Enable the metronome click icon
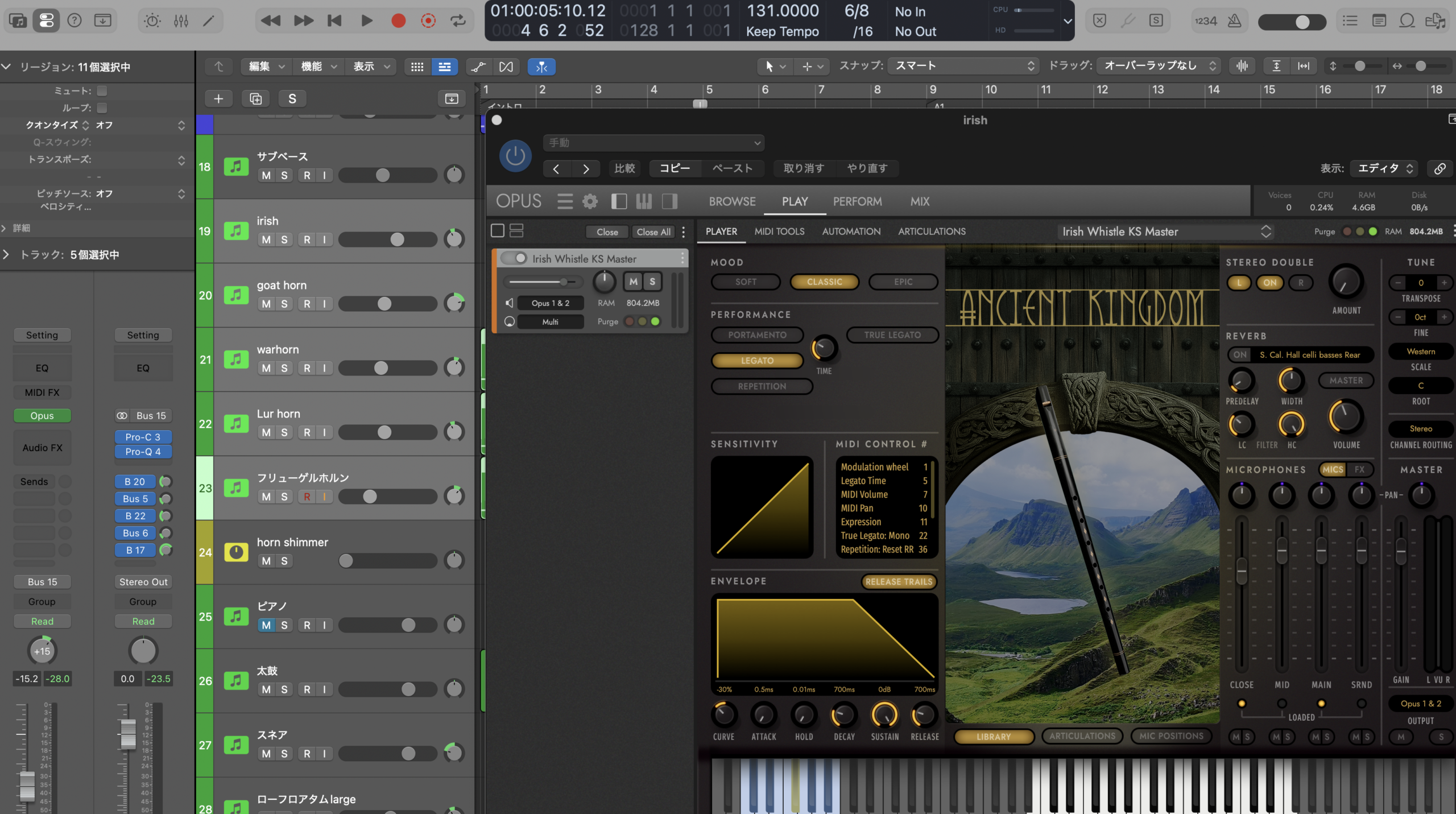The image size is (1456, 814). click(1234, 21)
